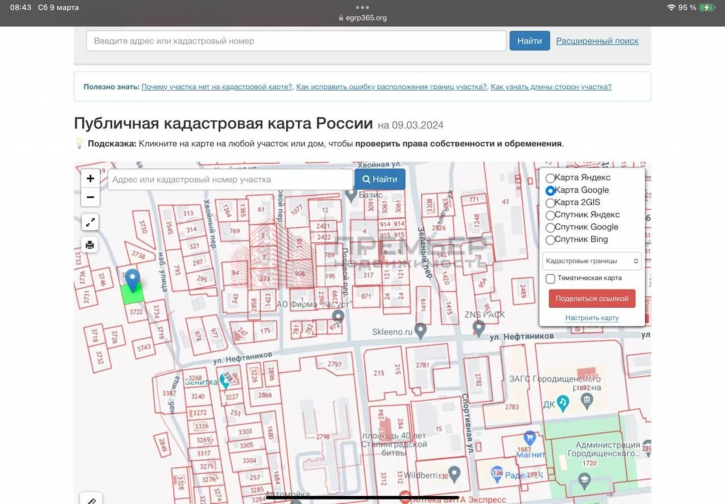Click the top blue Найти button
This screenshot has width=725, height=504.
pos(529,41)
